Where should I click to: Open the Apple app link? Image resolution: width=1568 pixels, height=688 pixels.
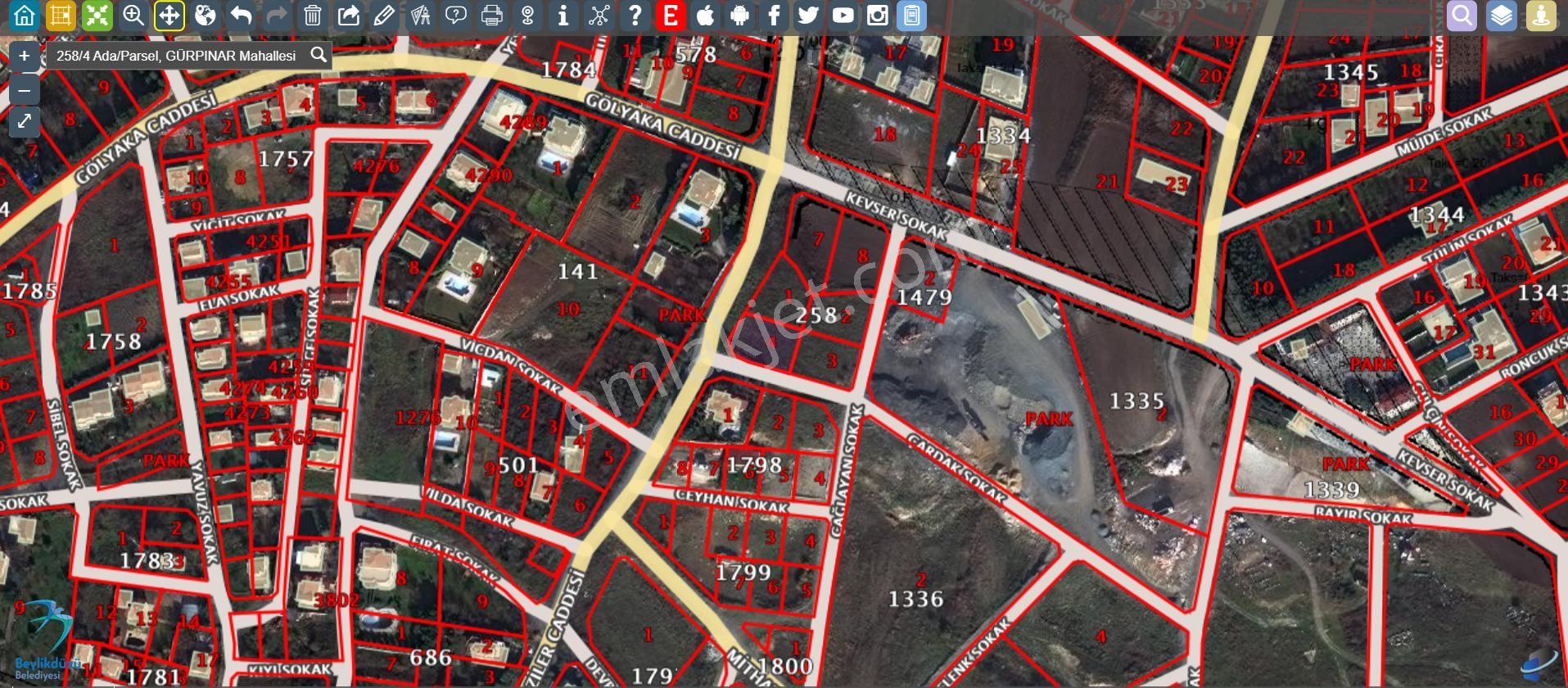[x=705, y=16]
